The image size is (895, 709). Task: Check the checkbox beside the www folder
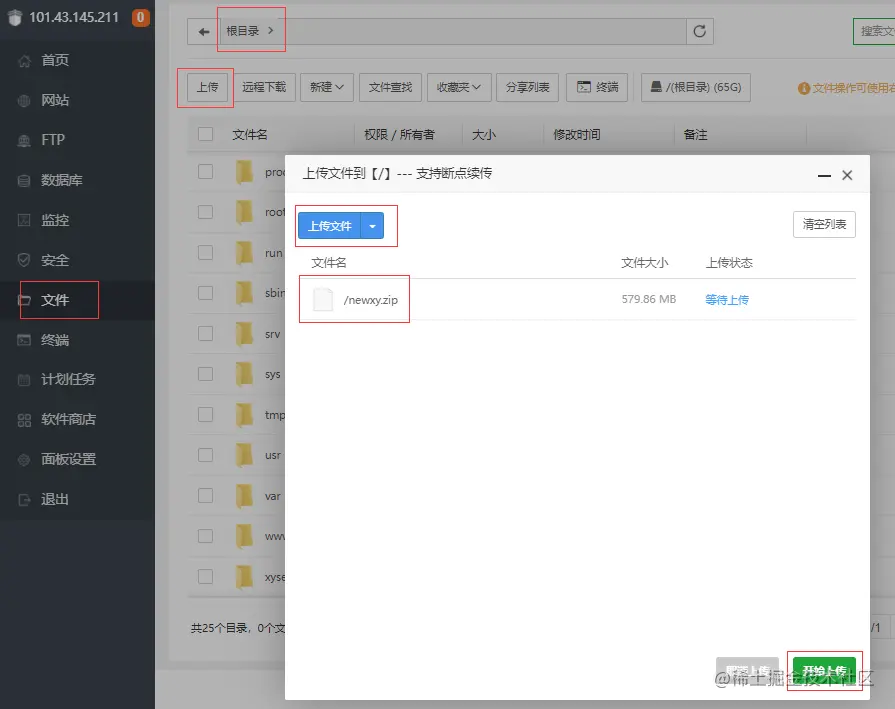(205, 535)
